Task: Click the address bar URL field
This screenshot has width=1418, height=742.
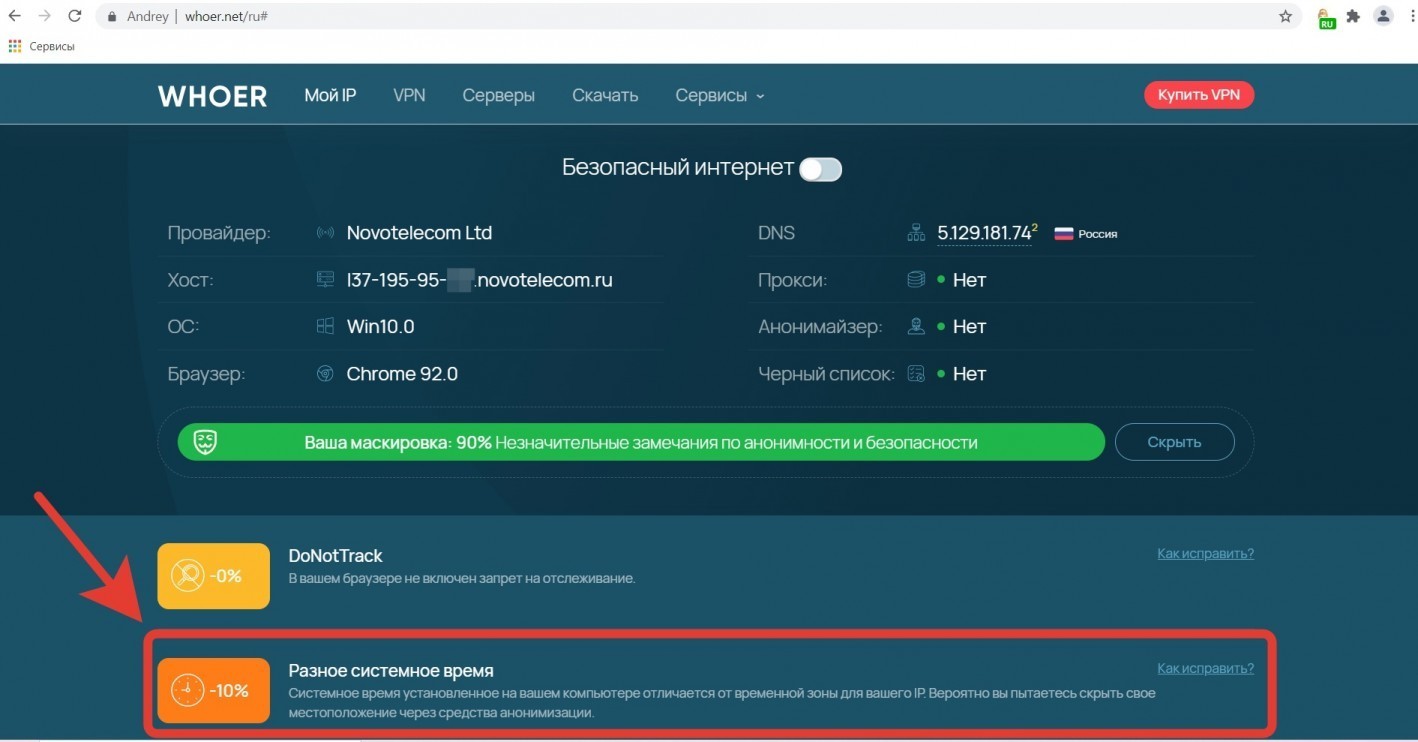Action: [x=690, y=17]
